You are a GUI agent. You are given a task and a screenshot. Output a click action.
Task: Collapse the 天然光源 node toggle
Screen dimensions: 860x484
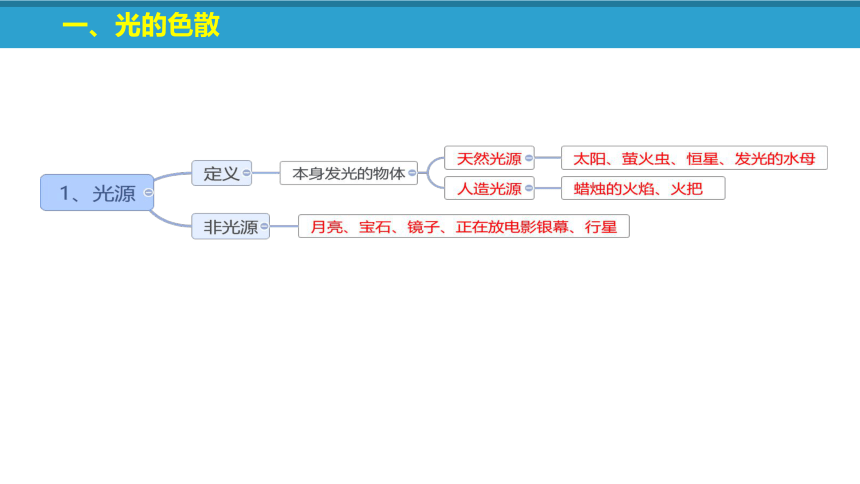[x=529, y=158]
